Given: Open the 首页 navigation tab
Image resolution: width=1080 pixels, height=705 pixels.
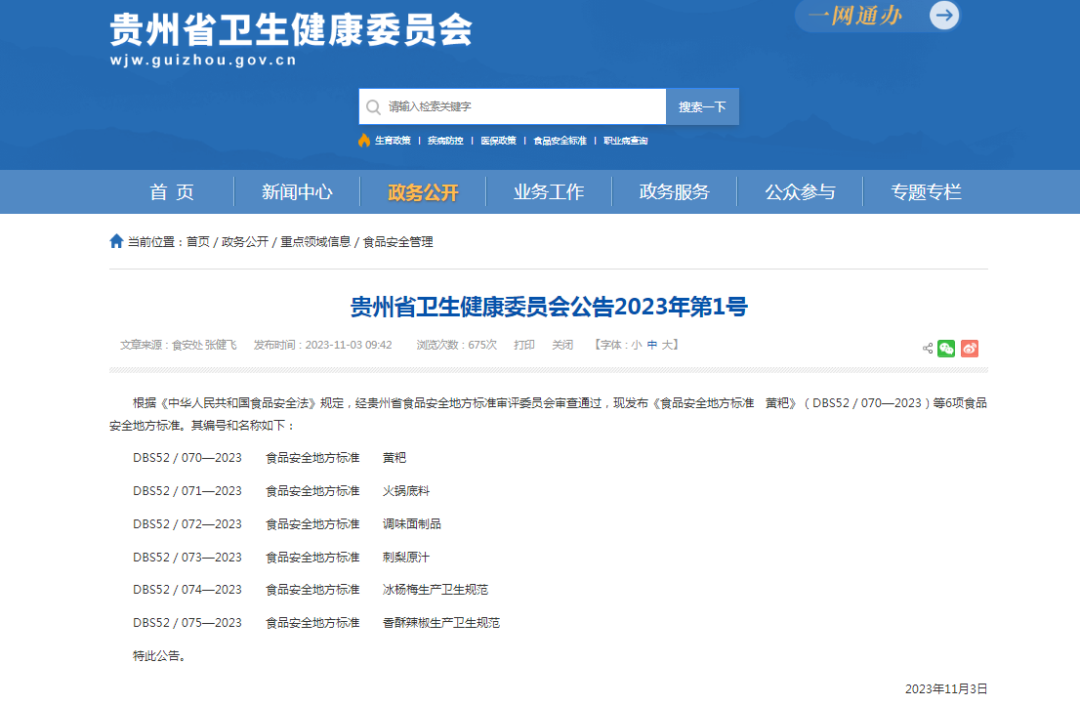Looking at the screenshot, I should (x=172, y=192).
